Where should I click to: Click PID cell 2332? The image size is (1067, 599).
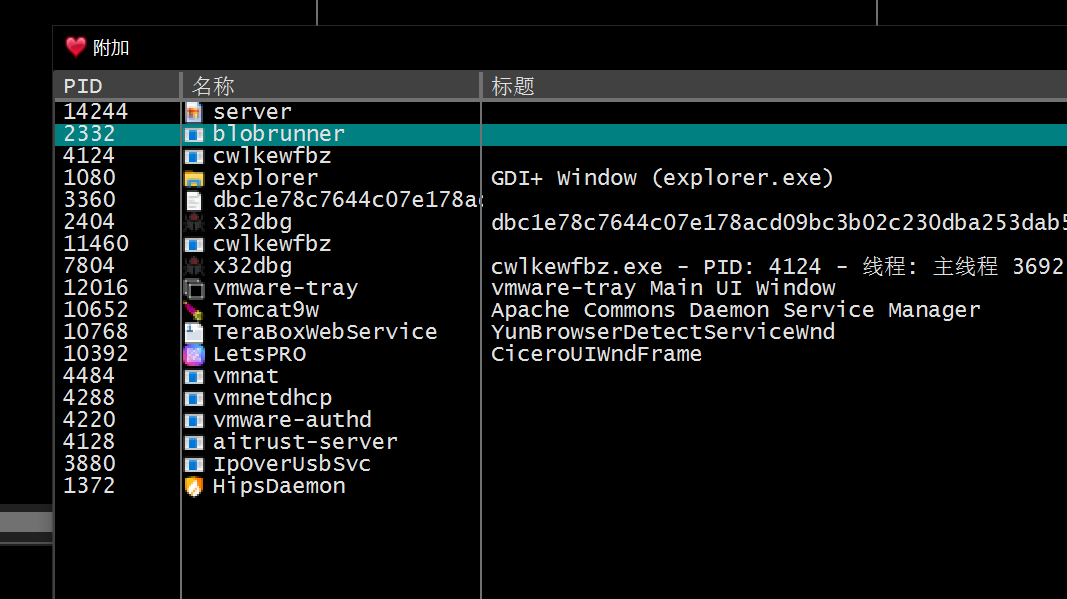(89, 134)
